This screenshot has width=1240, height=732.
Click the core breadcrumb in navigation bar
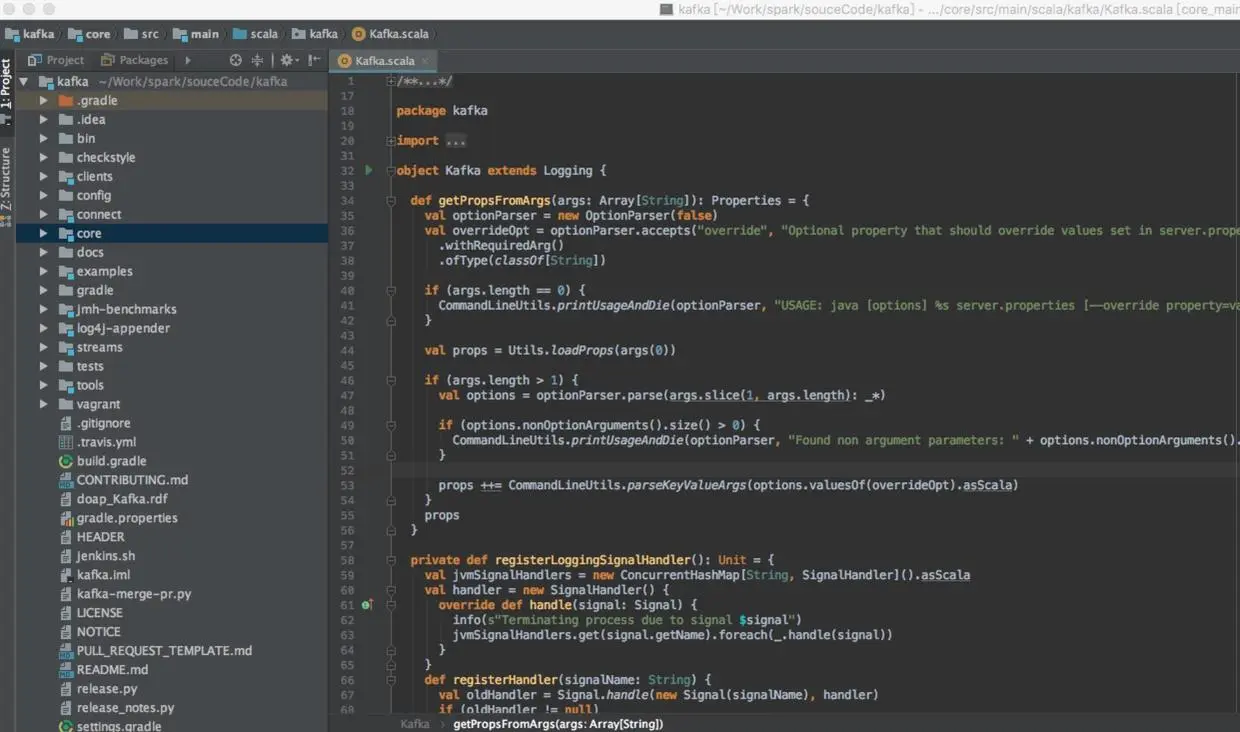click(x=89, y=33)
